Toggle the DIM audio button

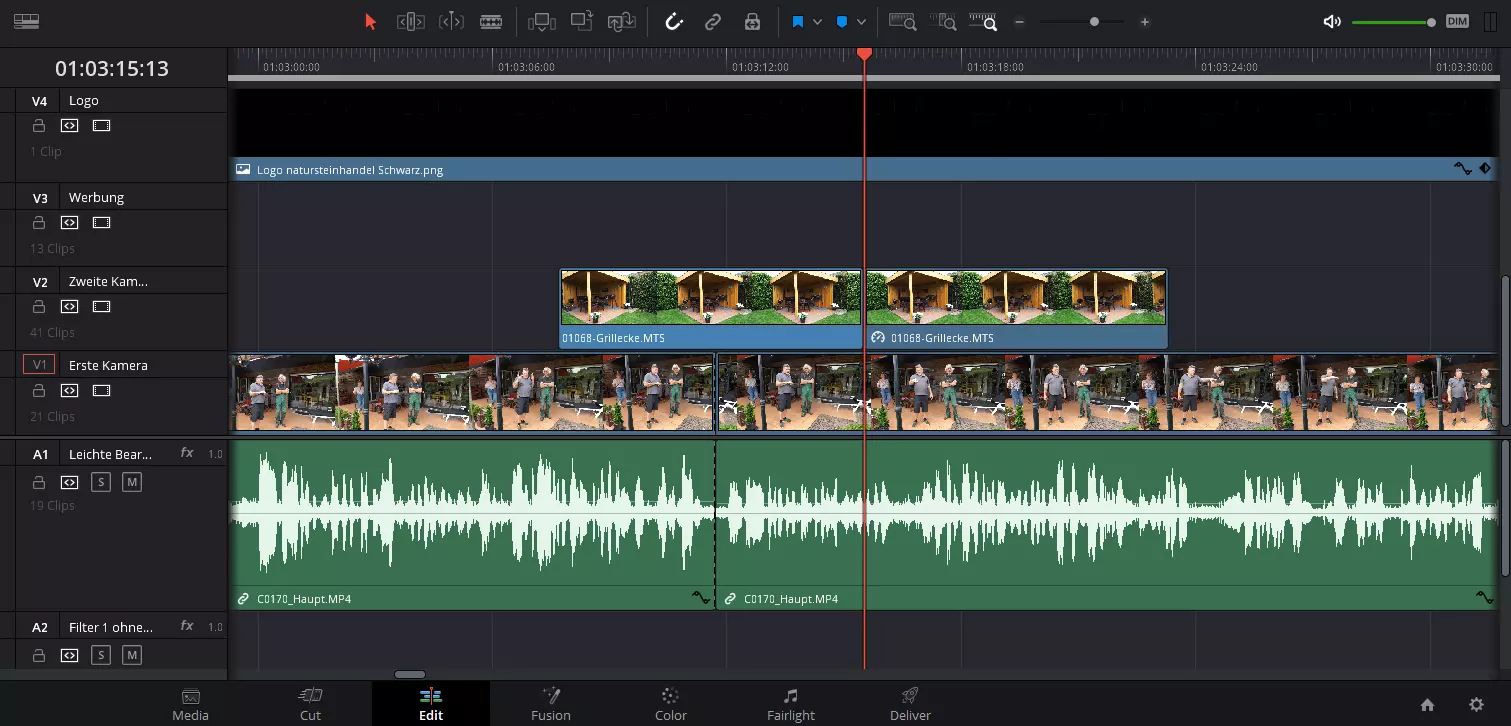coord(1457,21)
